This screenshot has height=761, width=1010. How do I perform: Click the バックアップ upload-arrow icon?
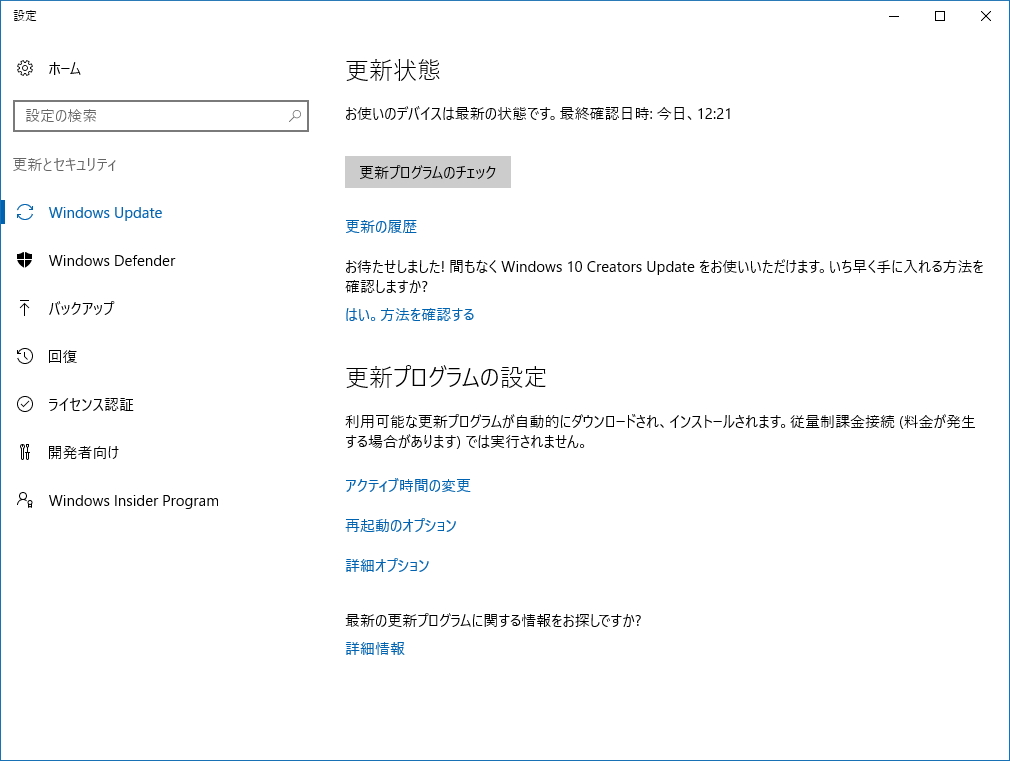25,308
